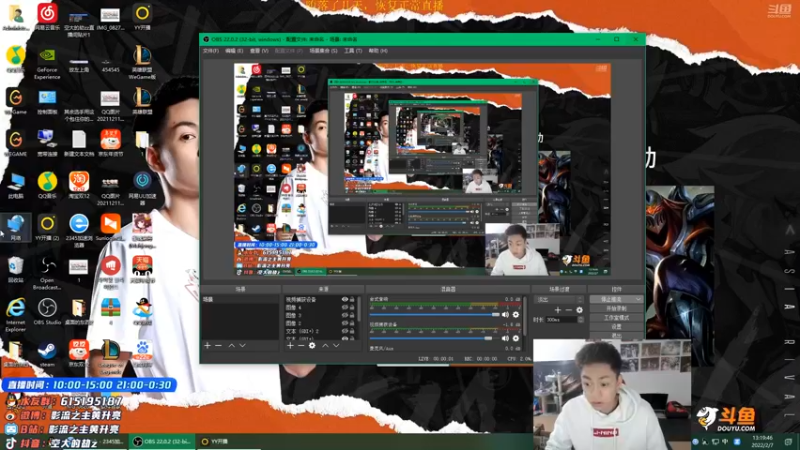Add a new scene with the plus icon
800x450 pixels.
208,345
